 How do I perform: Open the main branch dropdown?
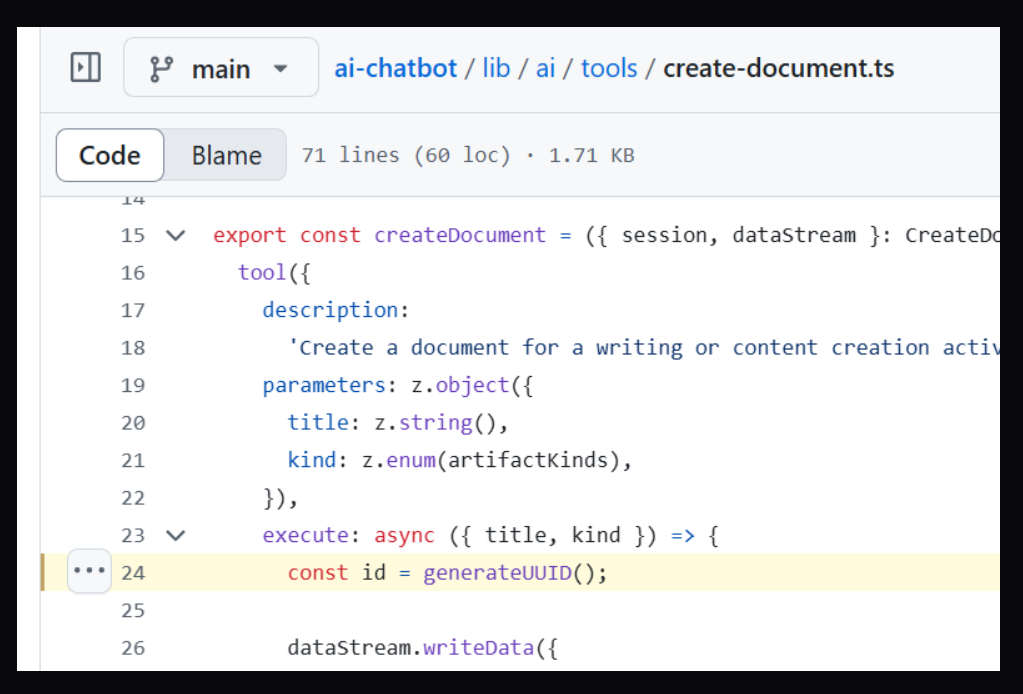click(221, 67)
